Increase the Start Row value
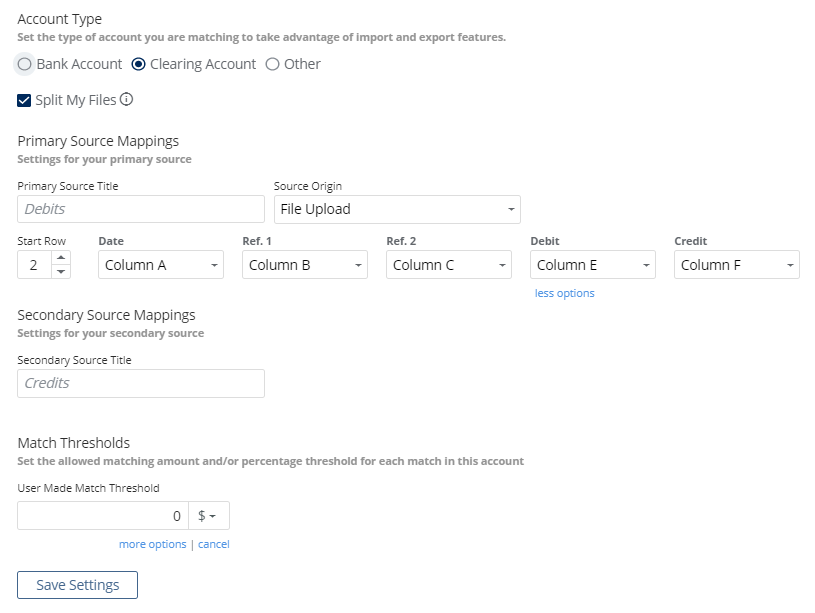This screenshot has width=815, height=613. click(61, 258)
